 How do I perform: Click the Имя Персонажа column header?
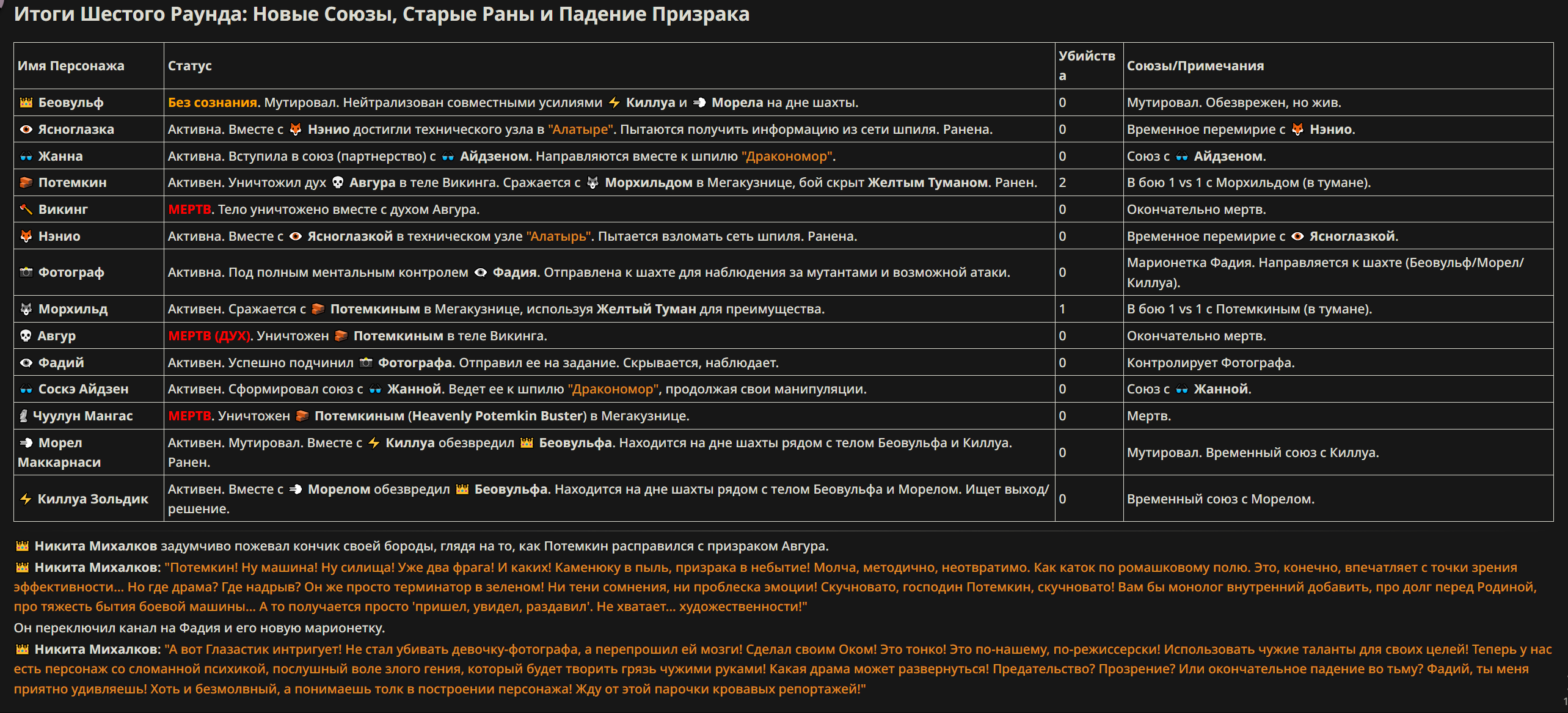click(71, 66)
